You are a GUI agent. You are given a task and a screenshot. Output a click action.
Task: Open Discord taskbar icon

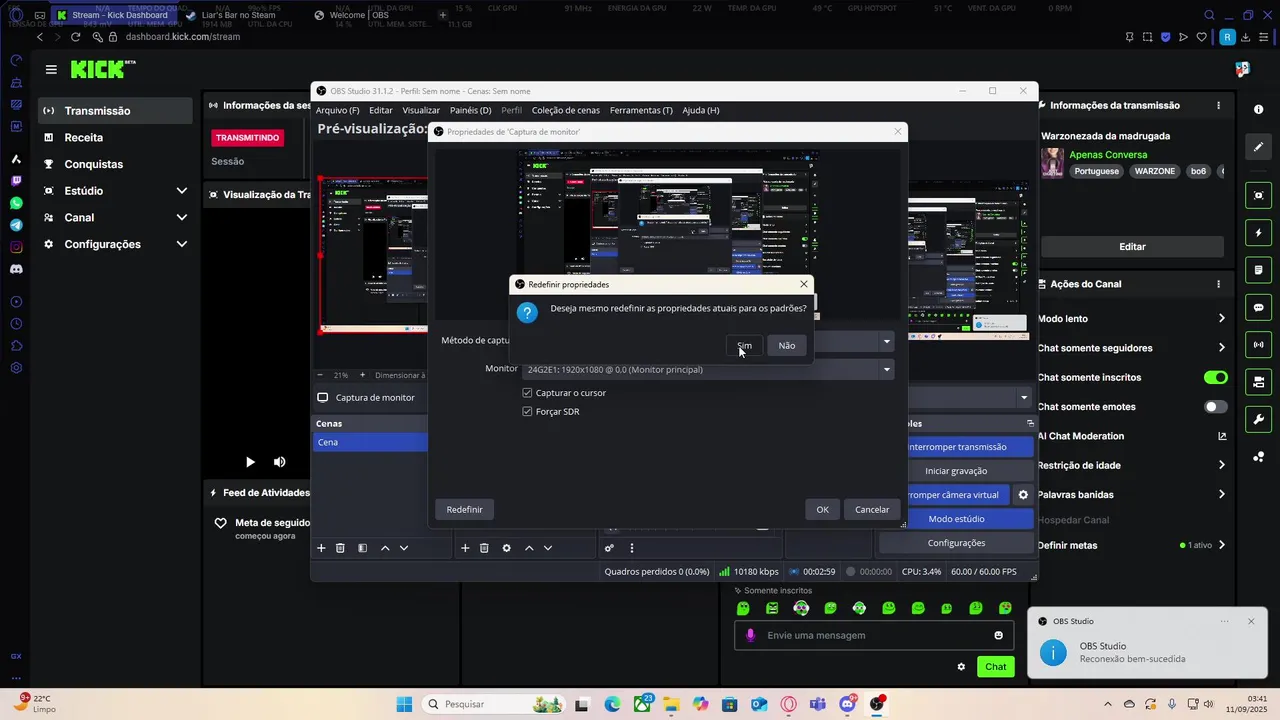[848, 704]
